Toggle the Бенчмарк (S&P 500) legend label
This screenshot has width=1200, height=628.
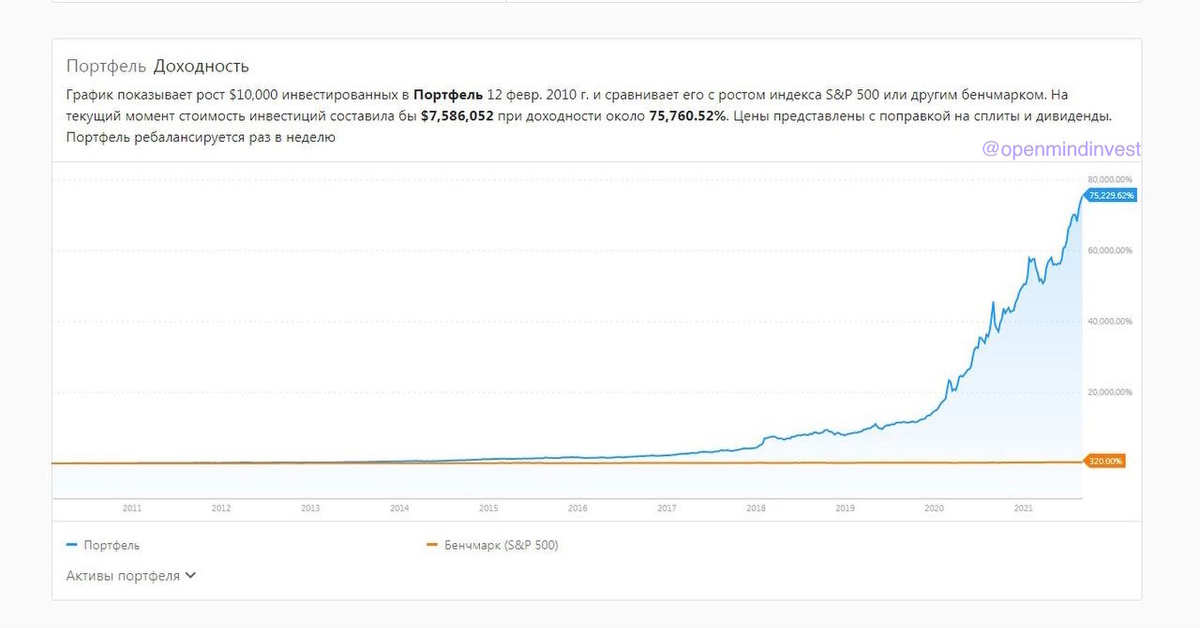[501, 545]
